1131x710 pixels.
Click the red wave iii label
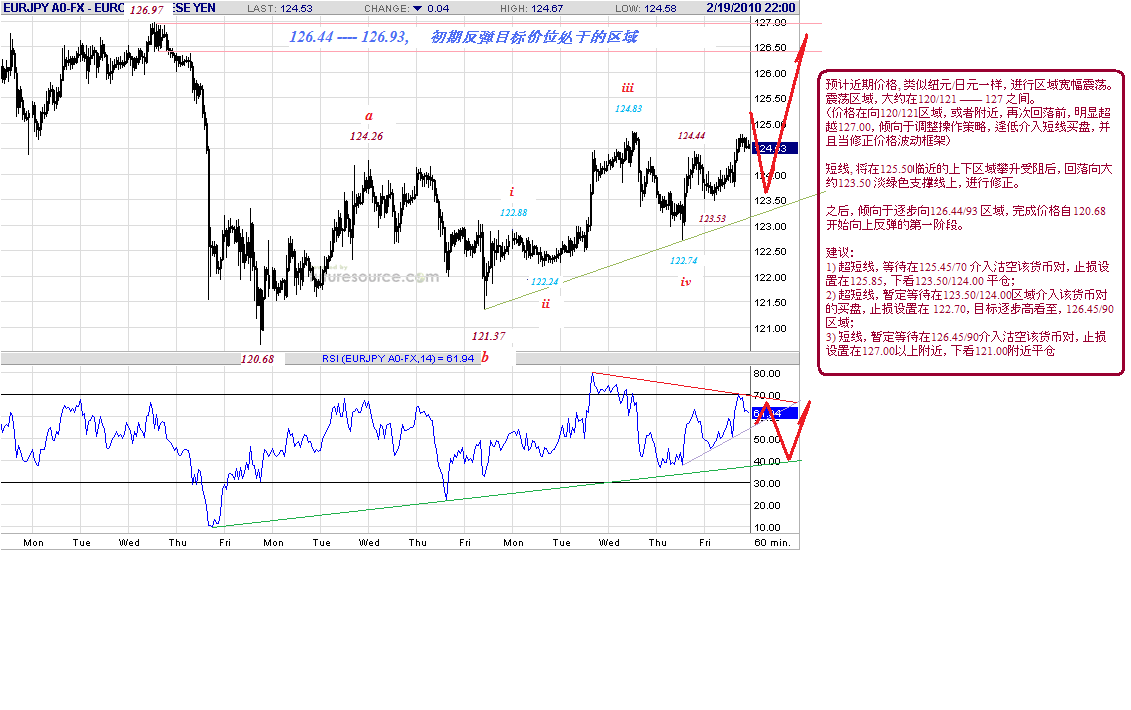(628, 88)
